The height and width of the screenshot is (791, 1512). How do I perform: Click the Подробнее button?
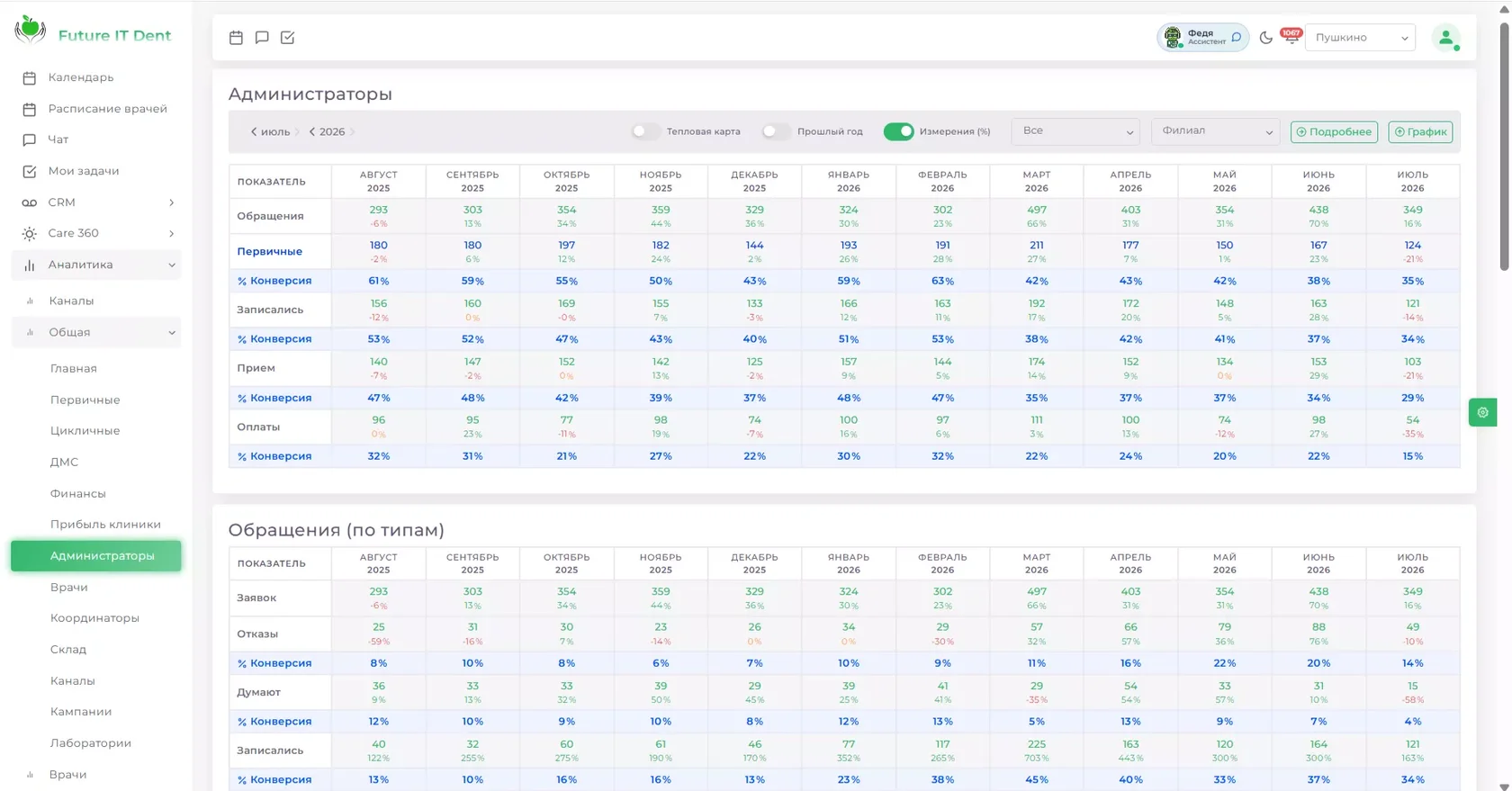coord(1334,131)
